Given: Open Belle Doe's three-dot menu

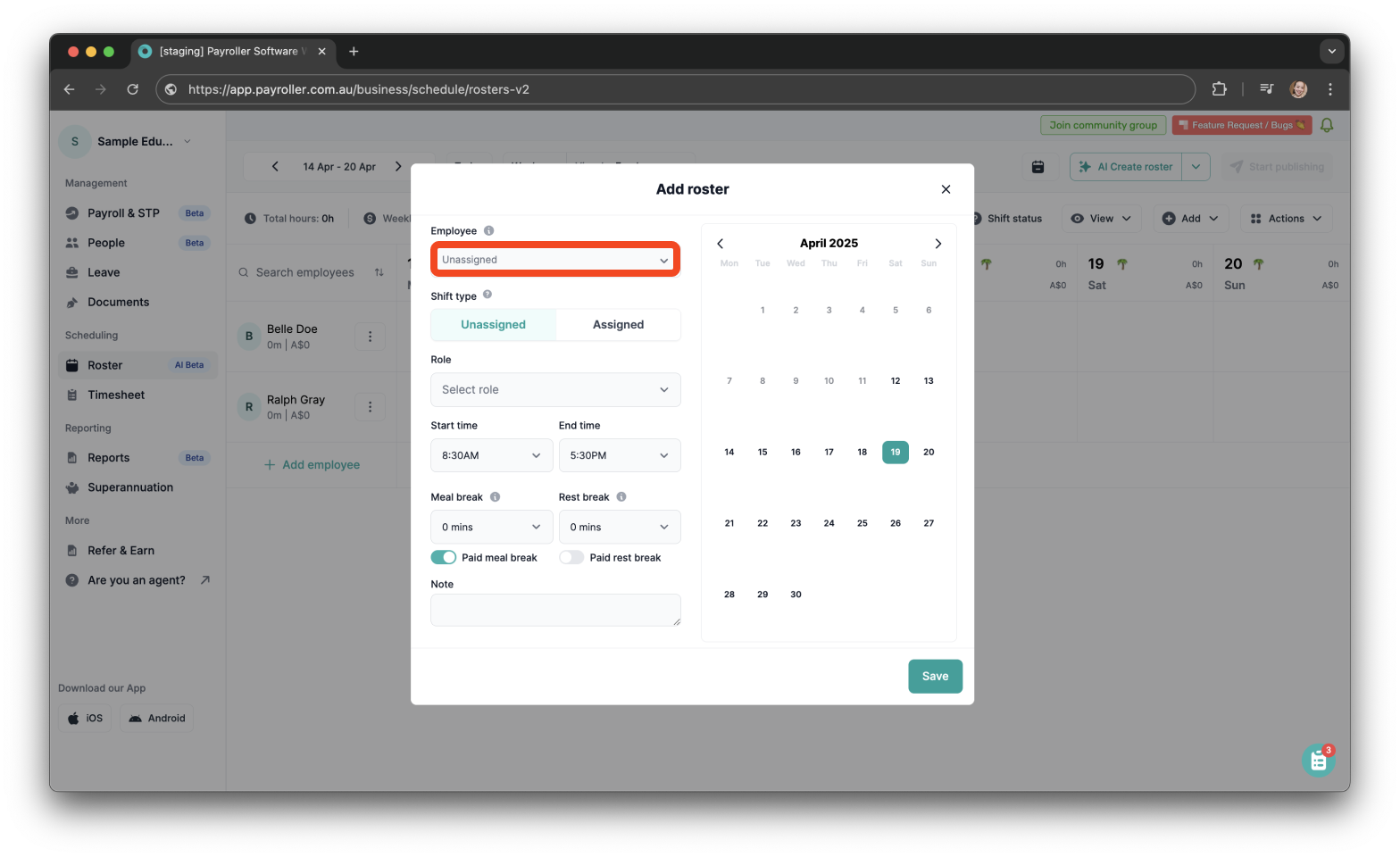Looking at the screenshot, I should coord(370,337).
